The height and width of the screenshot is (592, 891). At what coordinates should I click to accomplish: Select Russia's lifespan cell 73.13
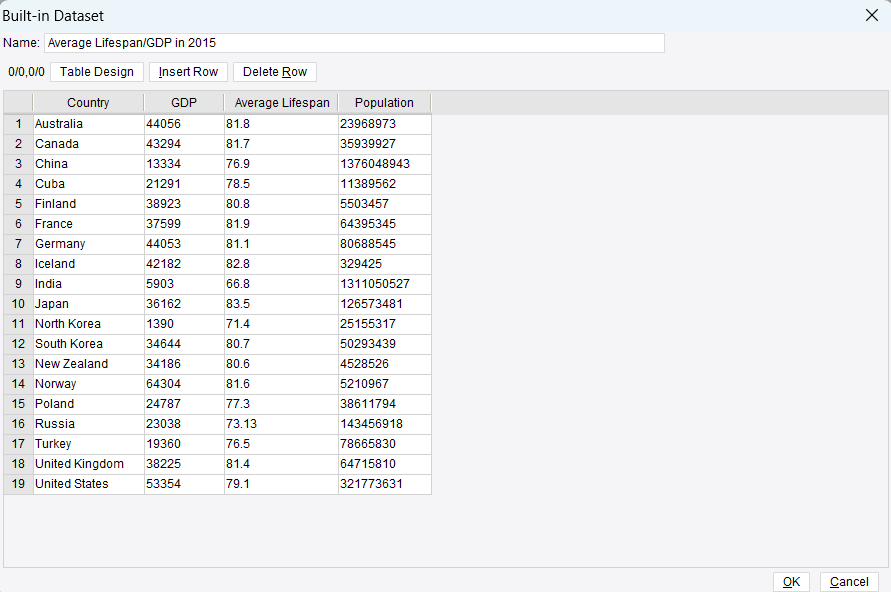tap(281, 424)
